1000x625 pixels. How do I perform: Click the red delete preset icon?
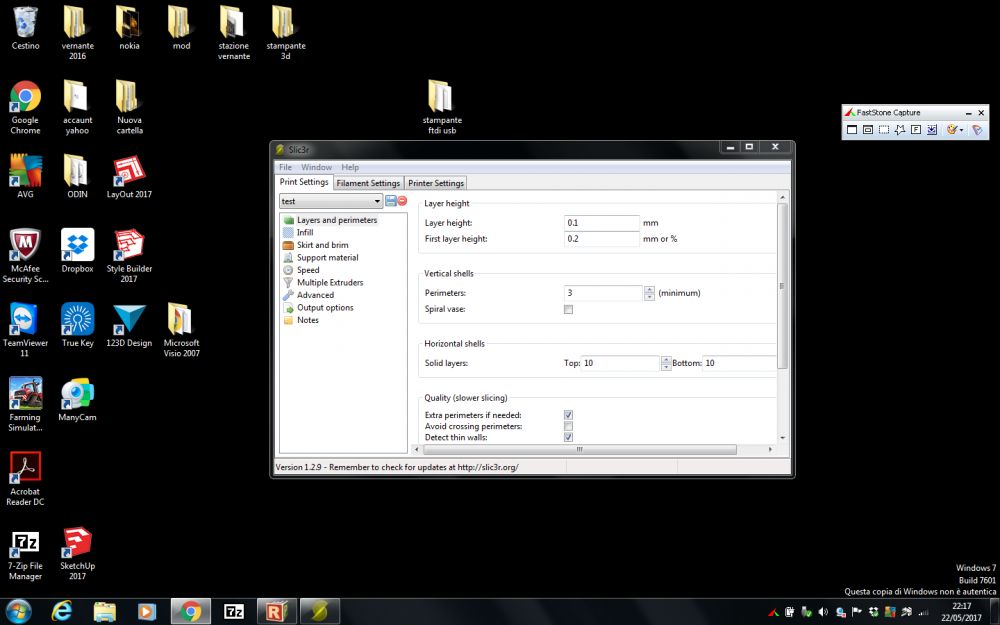tap(402, 201)
